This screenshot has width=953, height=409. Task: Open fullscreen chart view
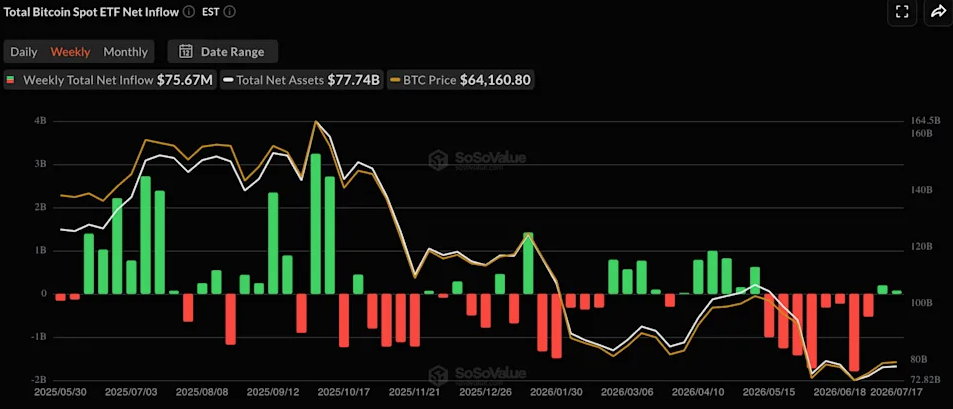902,12
